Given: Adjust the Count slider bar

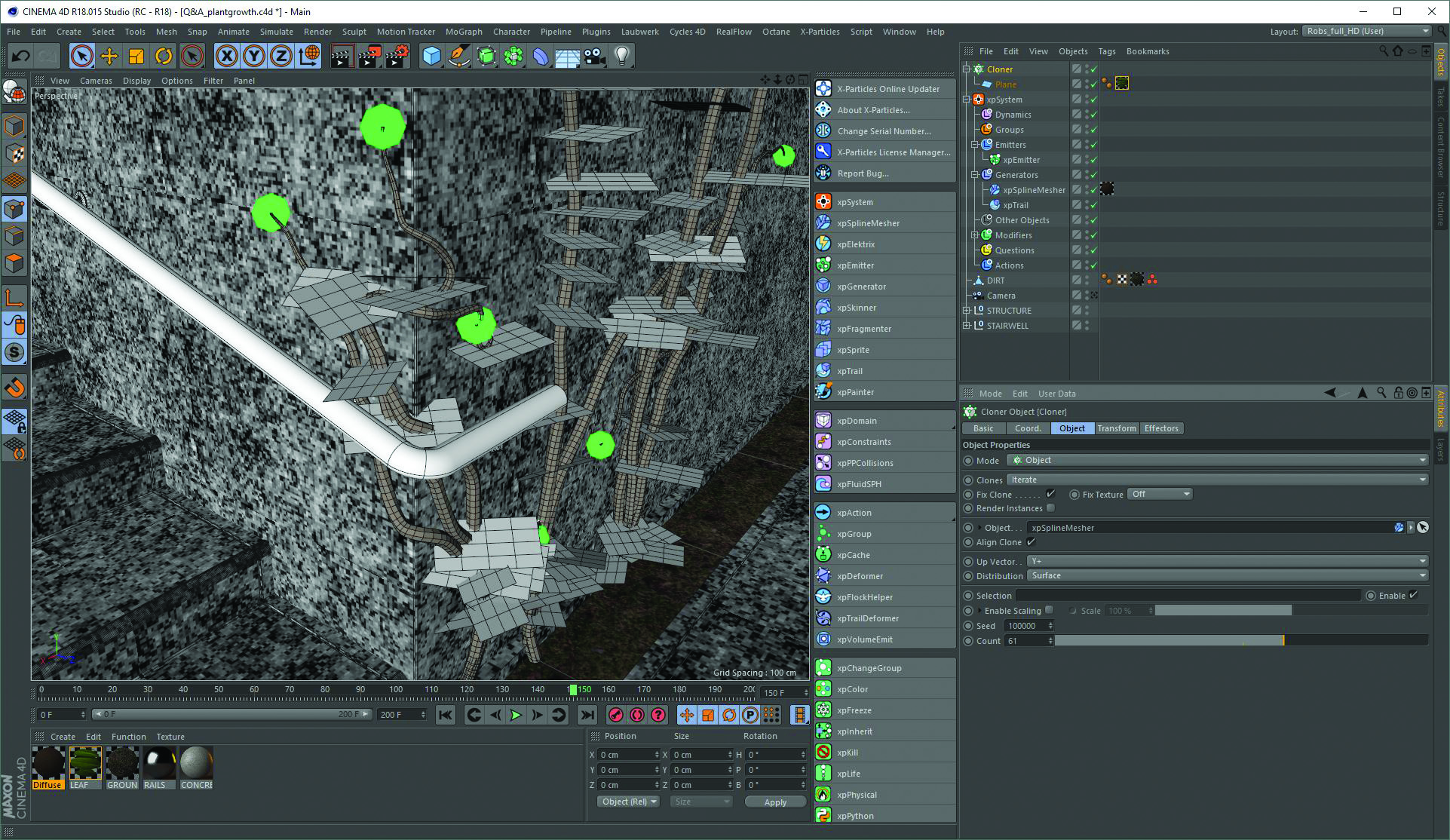Looking at the screenshot, I should point(1241,640).
